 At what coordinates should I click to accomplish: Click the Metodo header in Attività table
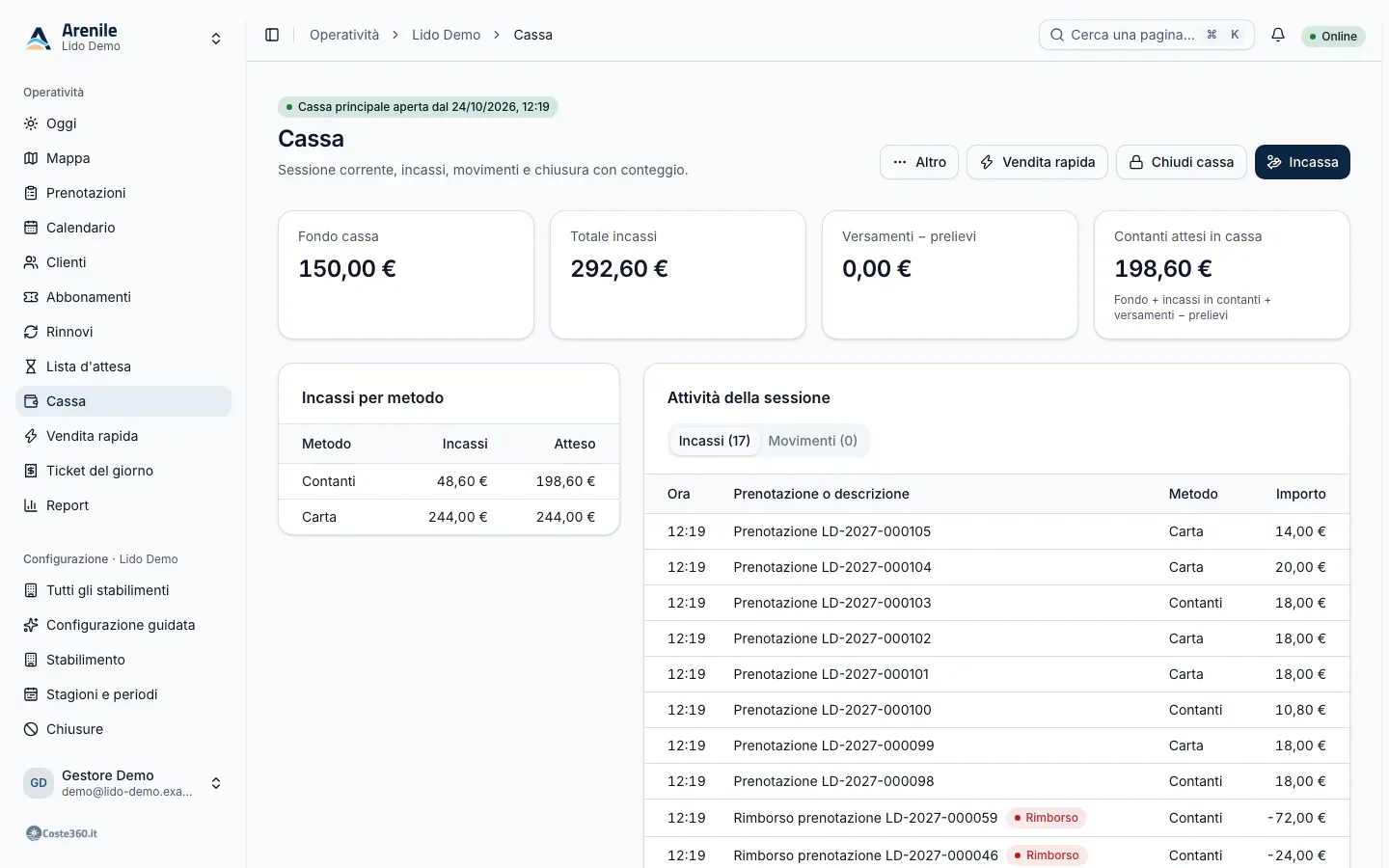[x=1193, y=494]
